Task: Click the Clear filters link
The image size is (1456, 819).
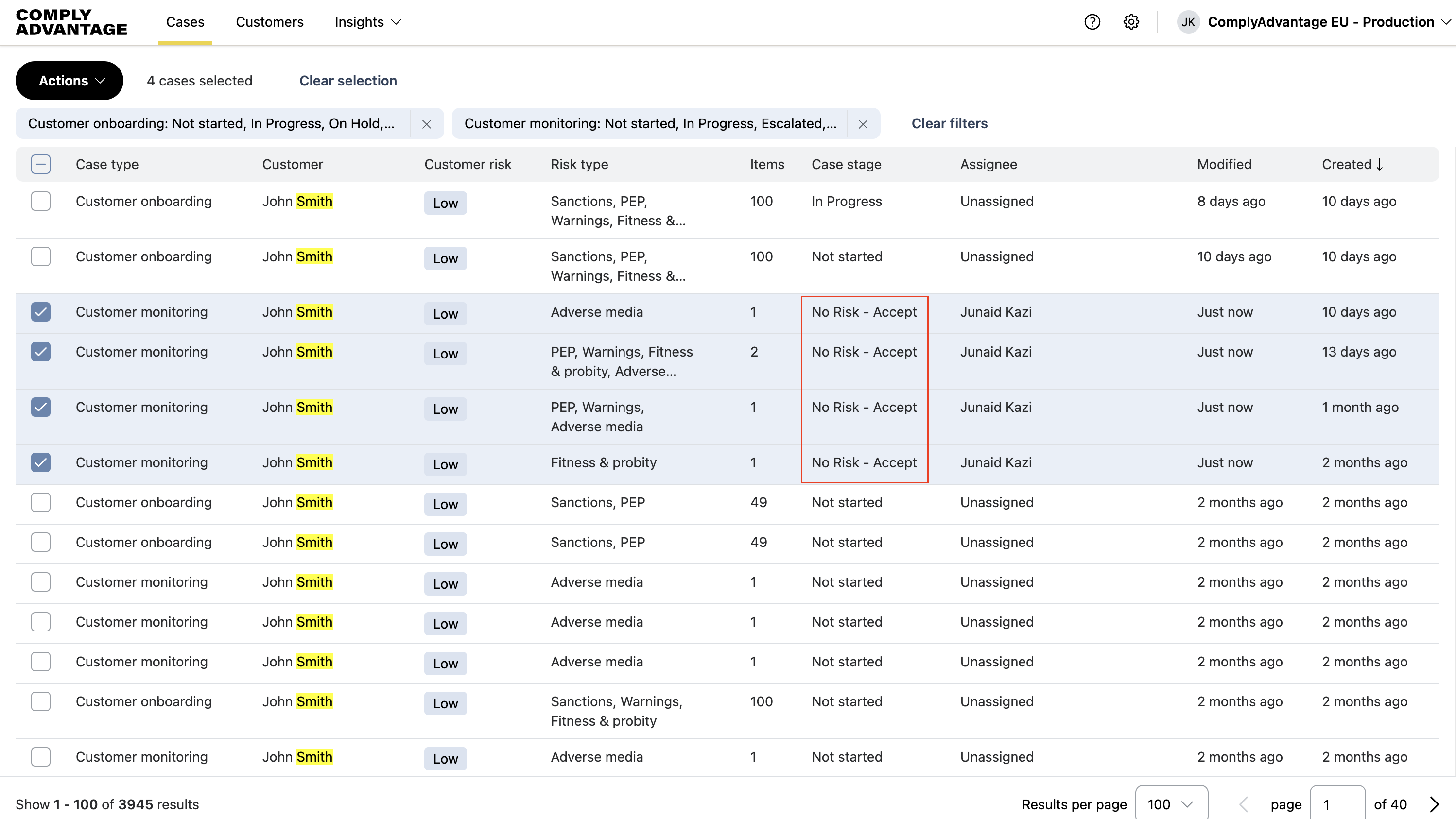Action: [x=949, y=124]
